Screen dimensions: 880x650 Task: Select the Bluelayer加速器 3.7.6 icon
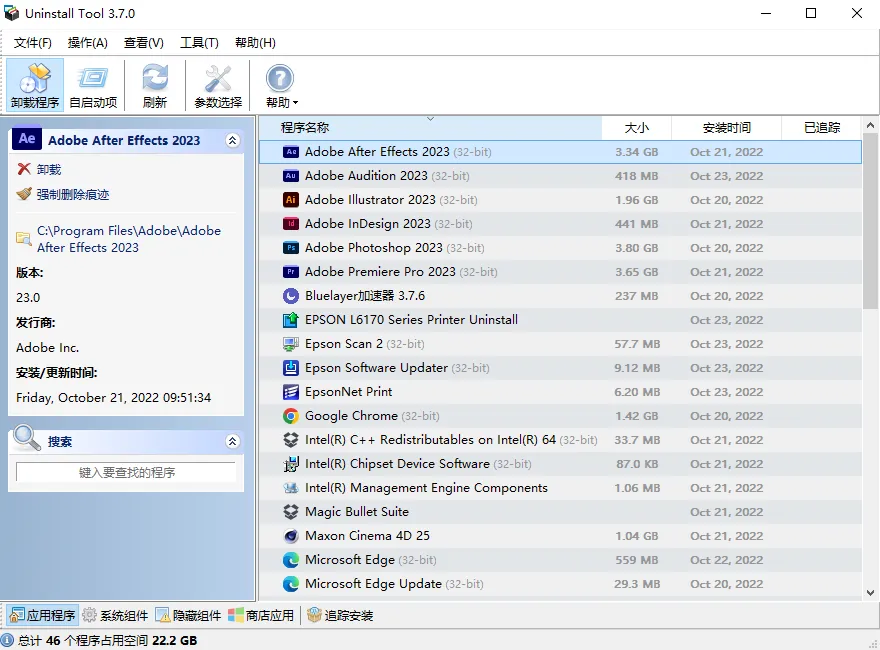(x=291, y=296)
